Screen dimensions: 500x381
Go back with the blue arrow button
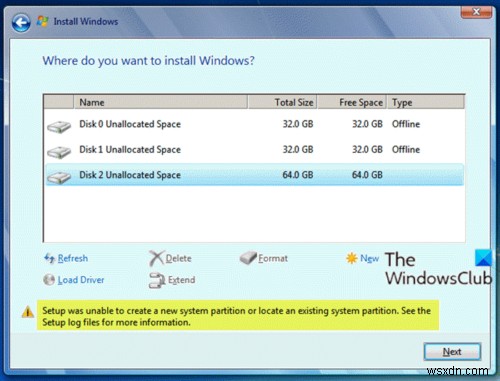[x=21, y=23]
